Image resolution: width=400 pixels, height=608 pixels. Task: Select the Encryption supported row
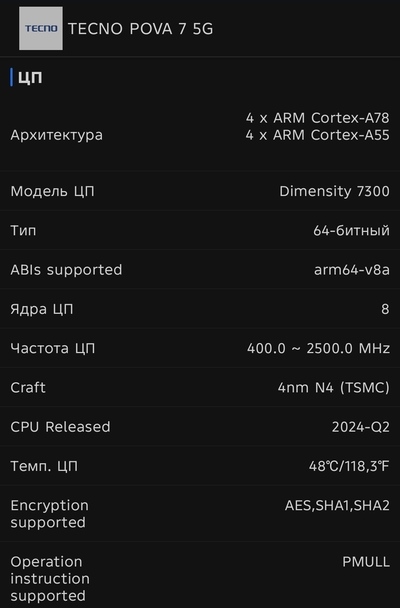click(x=200, y=513)
